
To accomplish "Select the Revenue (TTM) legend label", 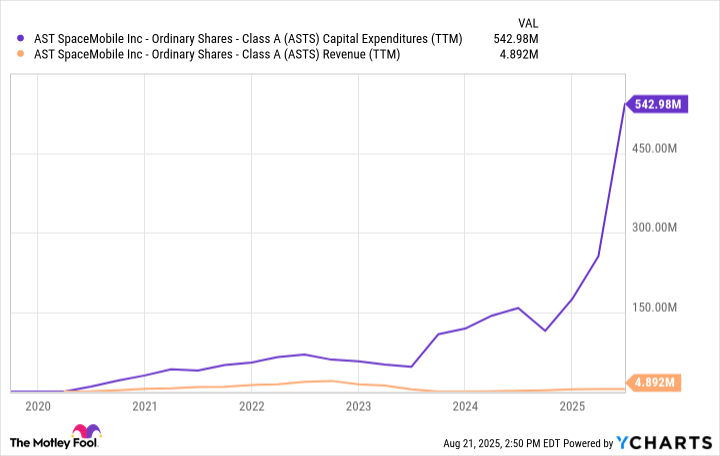I will point(217,54).
